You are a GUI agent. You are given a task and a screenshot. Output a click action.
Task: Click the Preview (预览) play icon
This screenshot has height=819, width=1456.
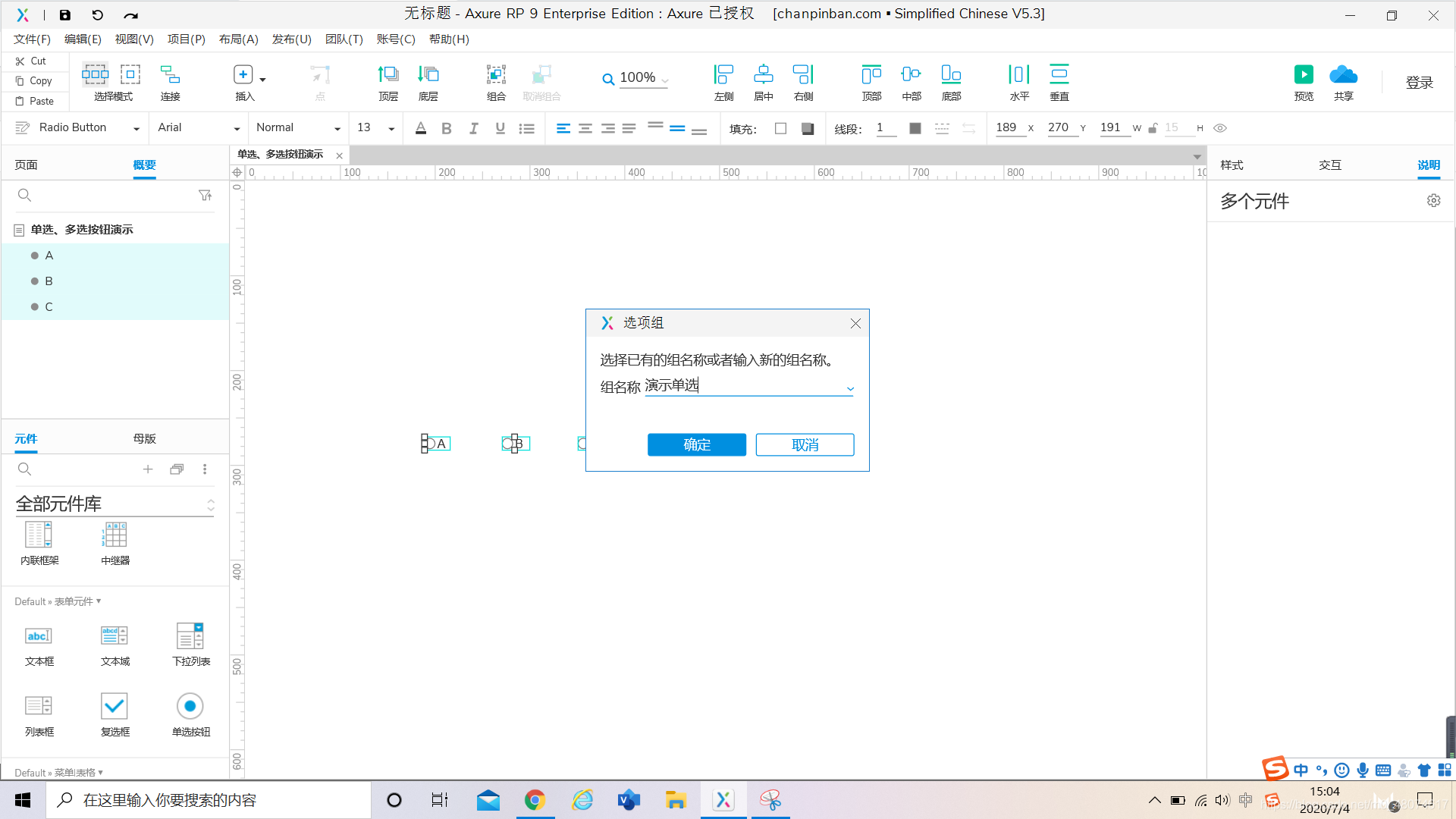click(1303, 75)
